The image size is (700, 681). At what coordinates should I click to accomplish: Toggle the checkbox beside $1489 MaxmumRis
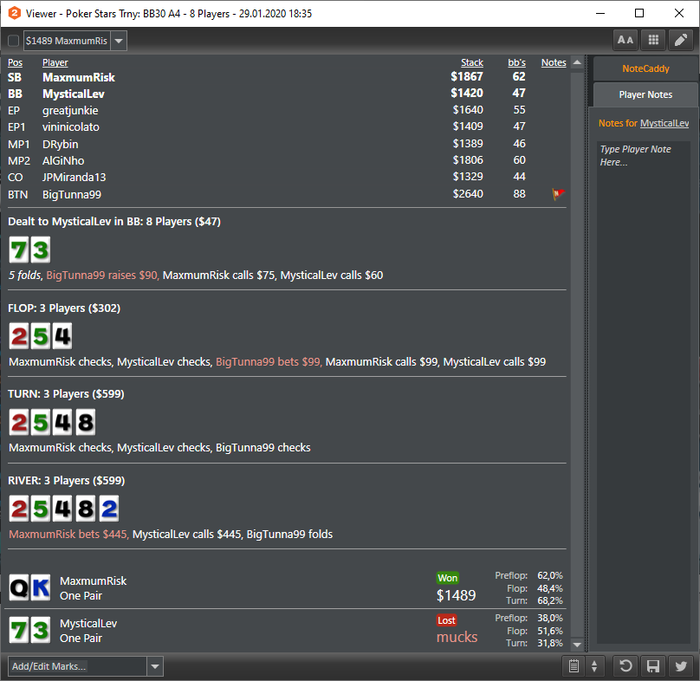click(13, 41)
